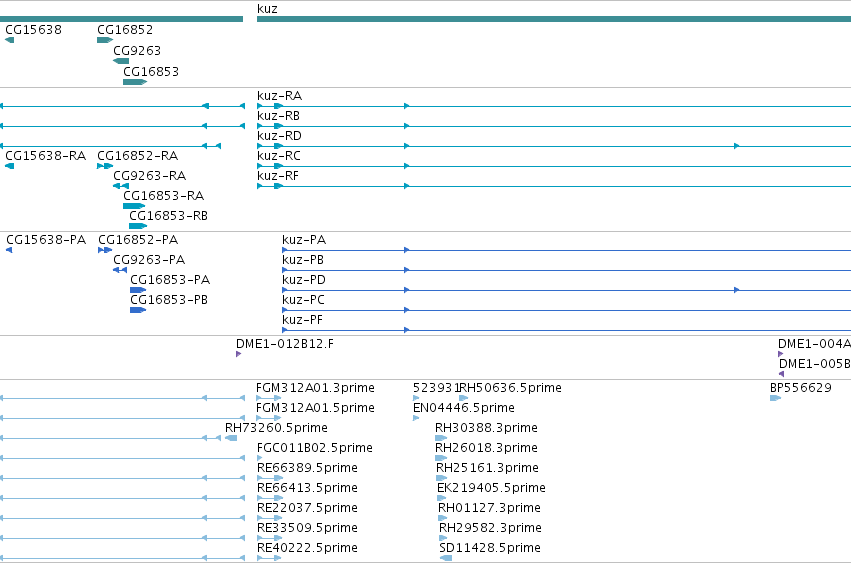The image size is (851, 563).
Task: Click the small triangle under CG15638-PA
Action: [x=9, y=250]
